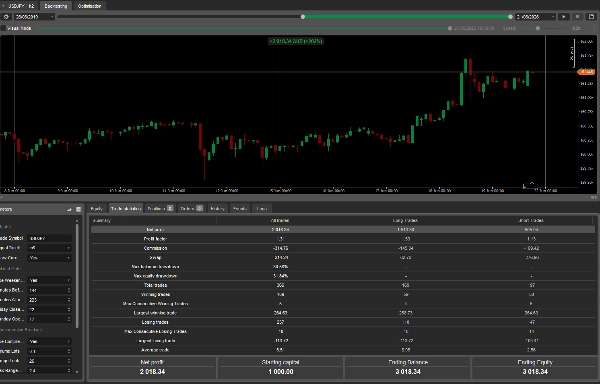
Task: Click the -214.75 commission value
Action: 280,248
